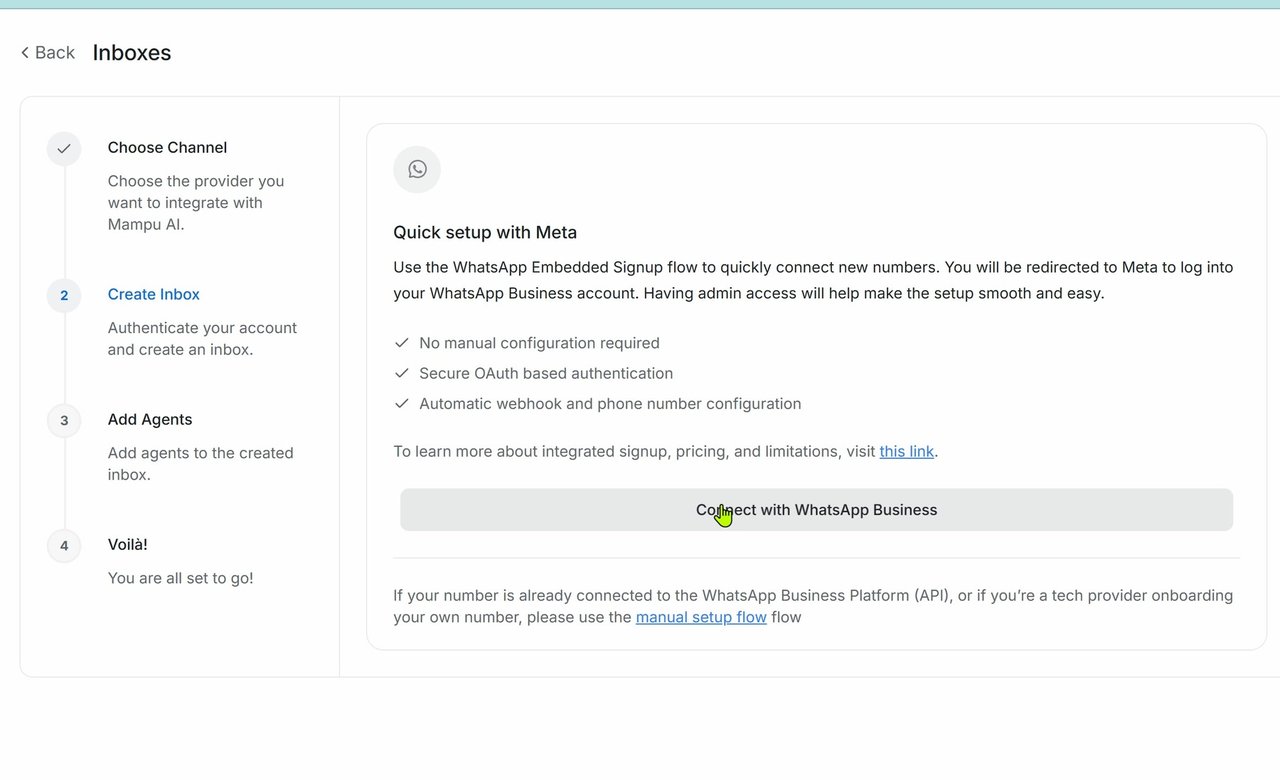Click checkmark beside Secure OAuth based authentication

(402, 373)
